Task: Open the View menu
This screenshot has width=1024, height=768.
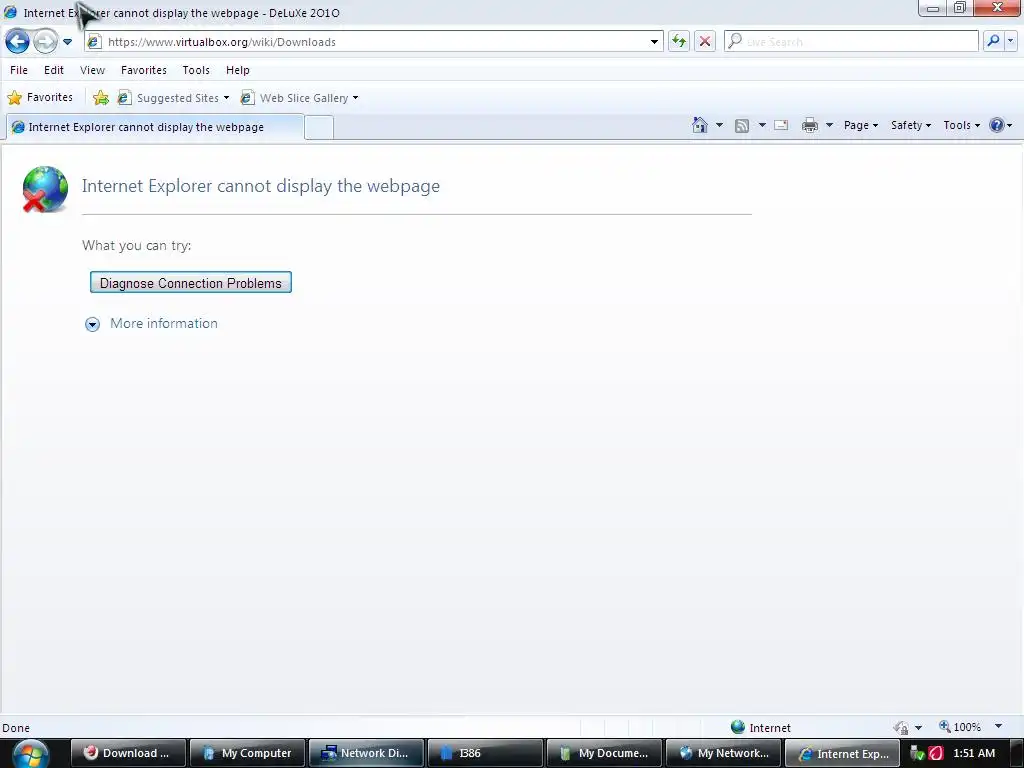Action: [x=92, y=70]
